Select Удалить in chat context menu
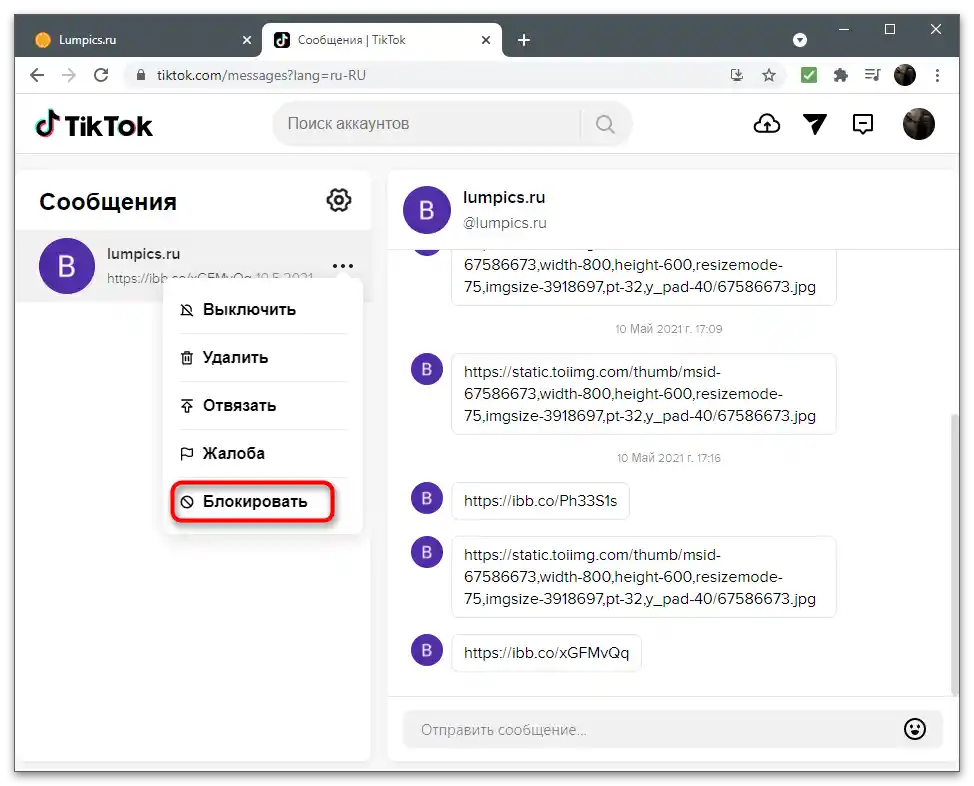This screenshot has width=974, height=786. 263,357
